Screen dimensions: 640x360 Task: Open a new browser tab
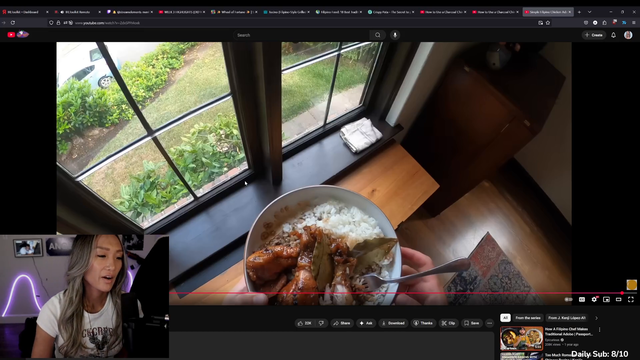pos(579,12)
